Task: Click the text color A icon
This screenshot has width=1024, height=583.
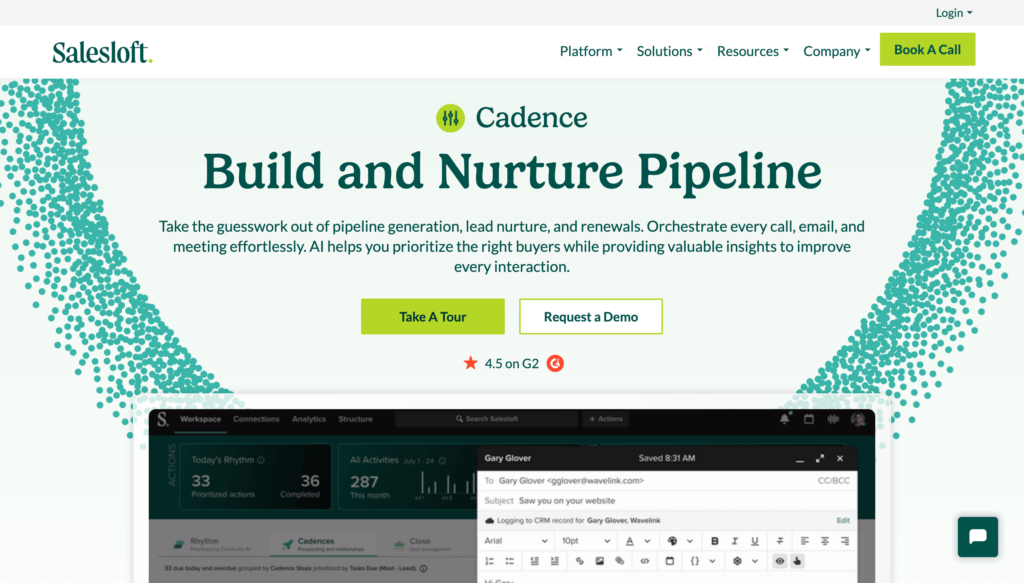Action: click(630, 541)
